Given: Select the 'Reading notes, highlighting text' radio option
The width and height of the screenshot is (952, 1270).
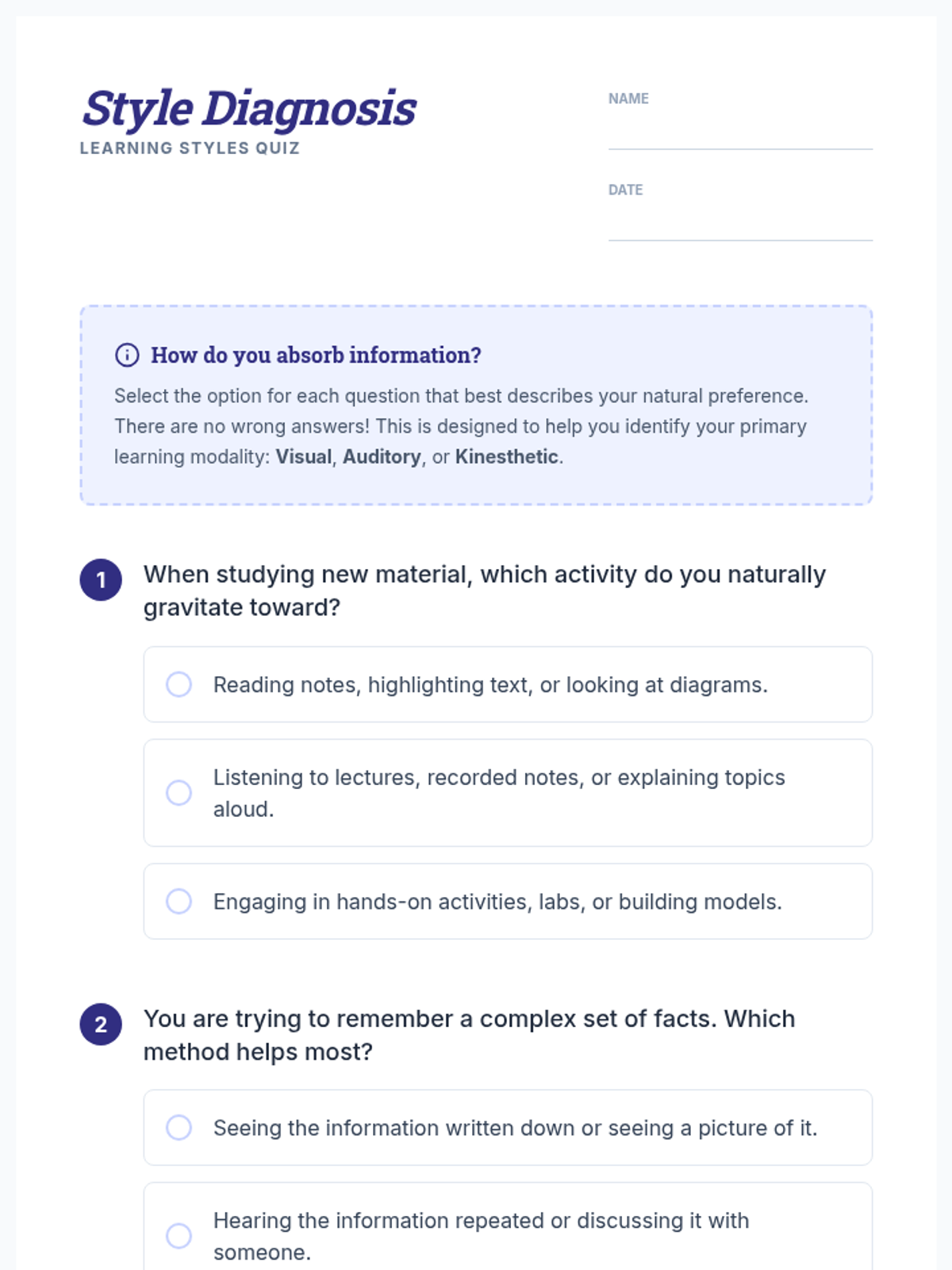Looking at the screenshot, I should 178,684.
